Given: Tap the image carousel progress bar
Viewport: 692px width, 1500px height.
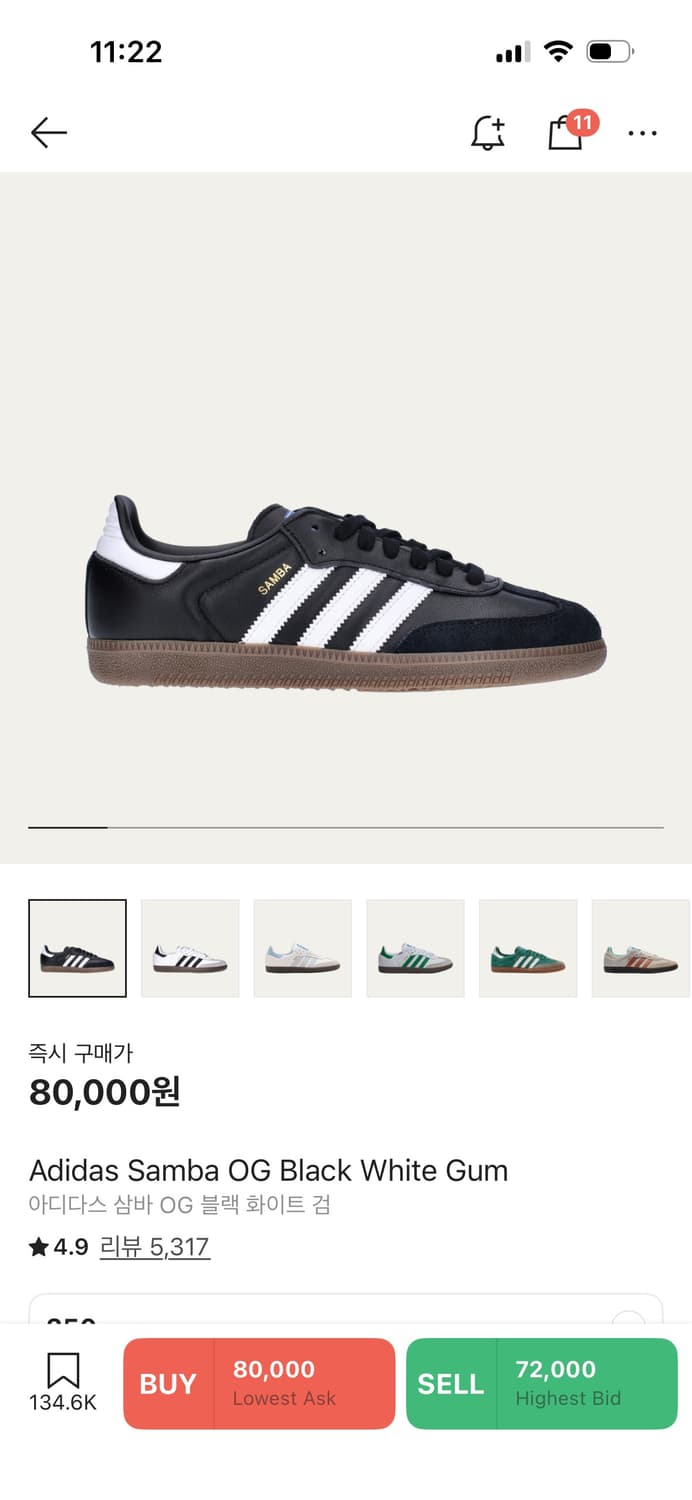Looking at the screenshot, I should (346, 828).
